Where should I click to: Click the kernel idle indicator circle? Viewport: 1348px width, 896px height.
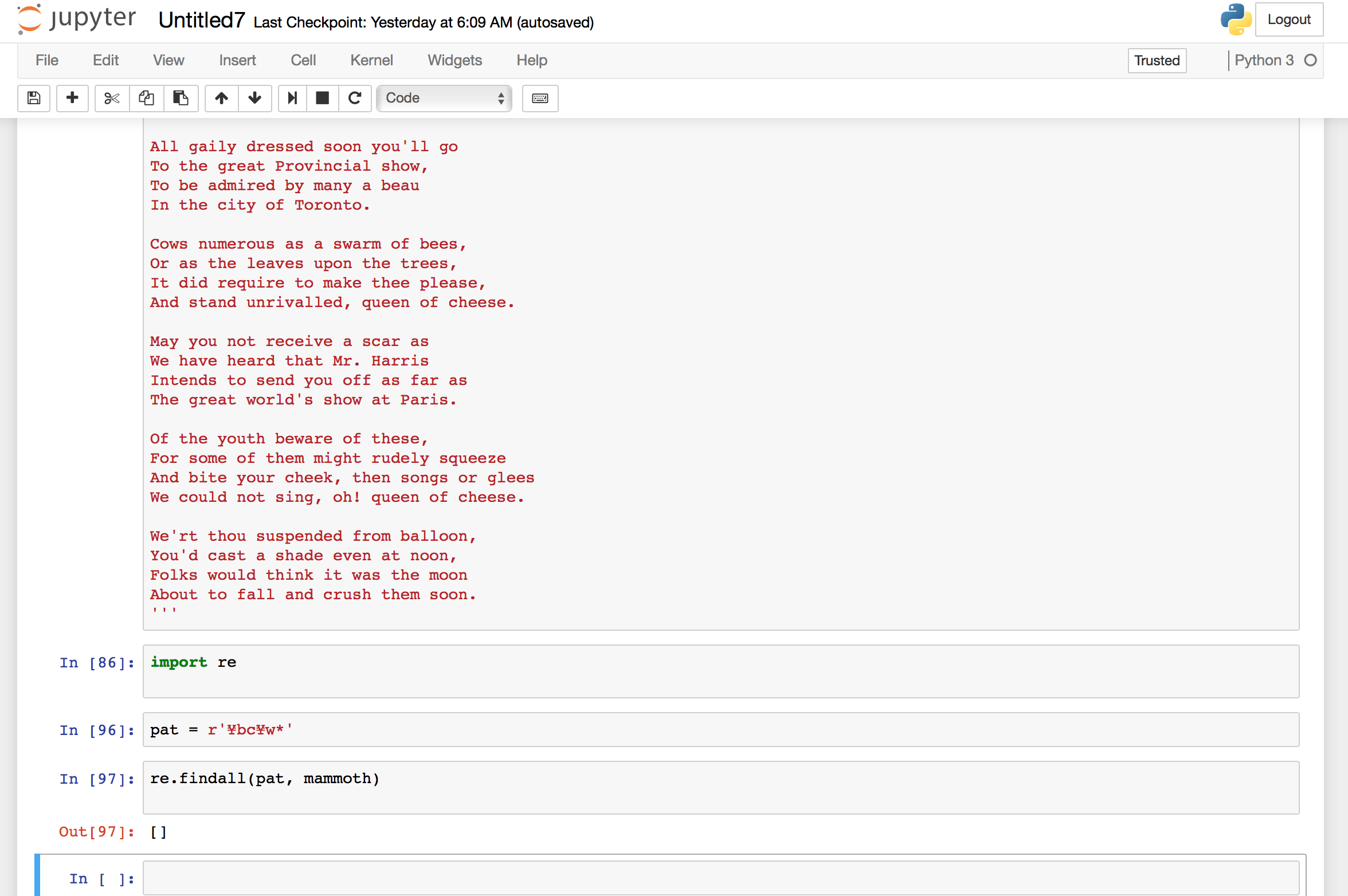[x=1310, y=60]
